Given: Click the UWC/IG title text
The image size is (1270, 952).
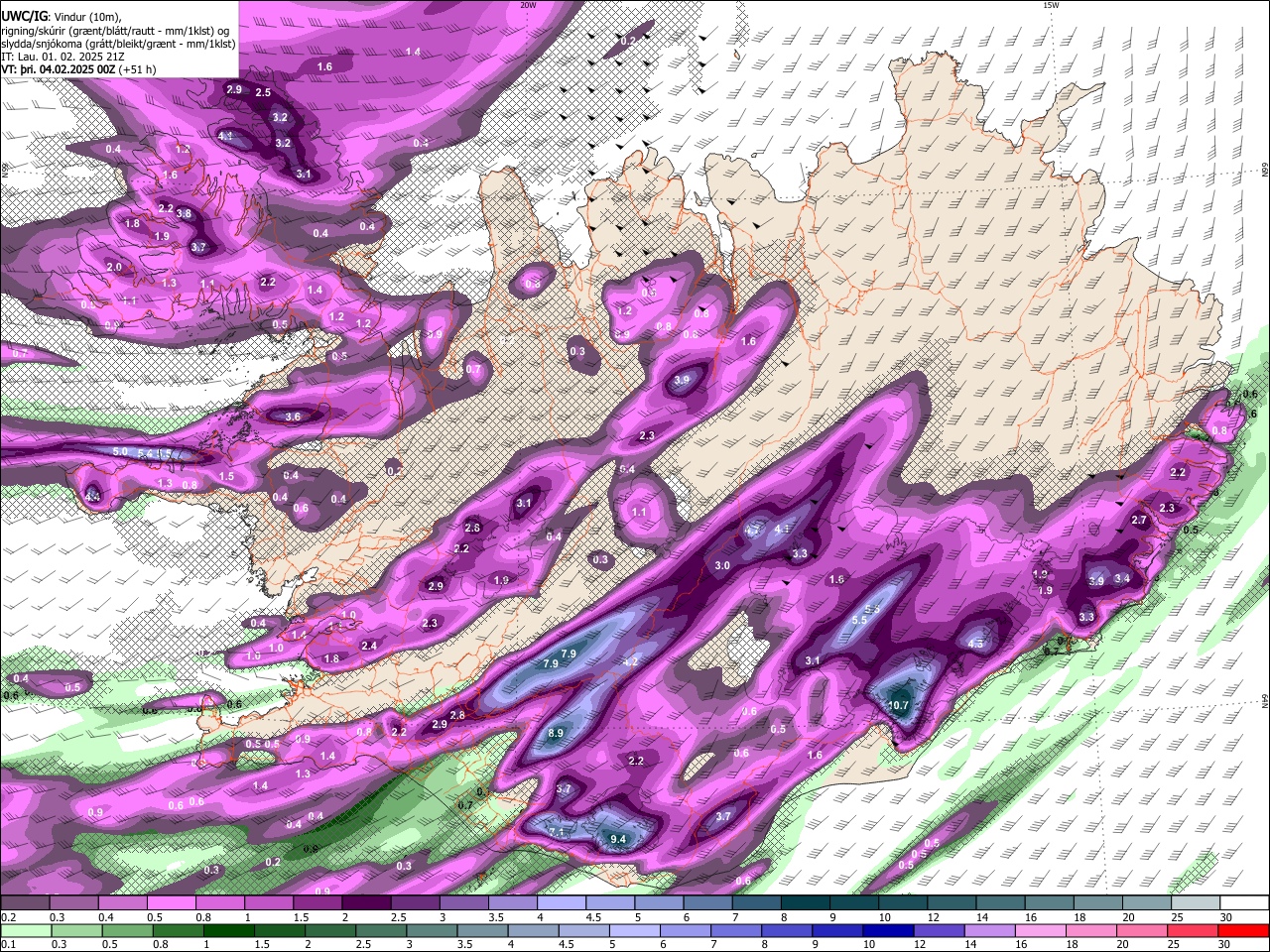Looking at the screenshot, I should click(23, 16).
